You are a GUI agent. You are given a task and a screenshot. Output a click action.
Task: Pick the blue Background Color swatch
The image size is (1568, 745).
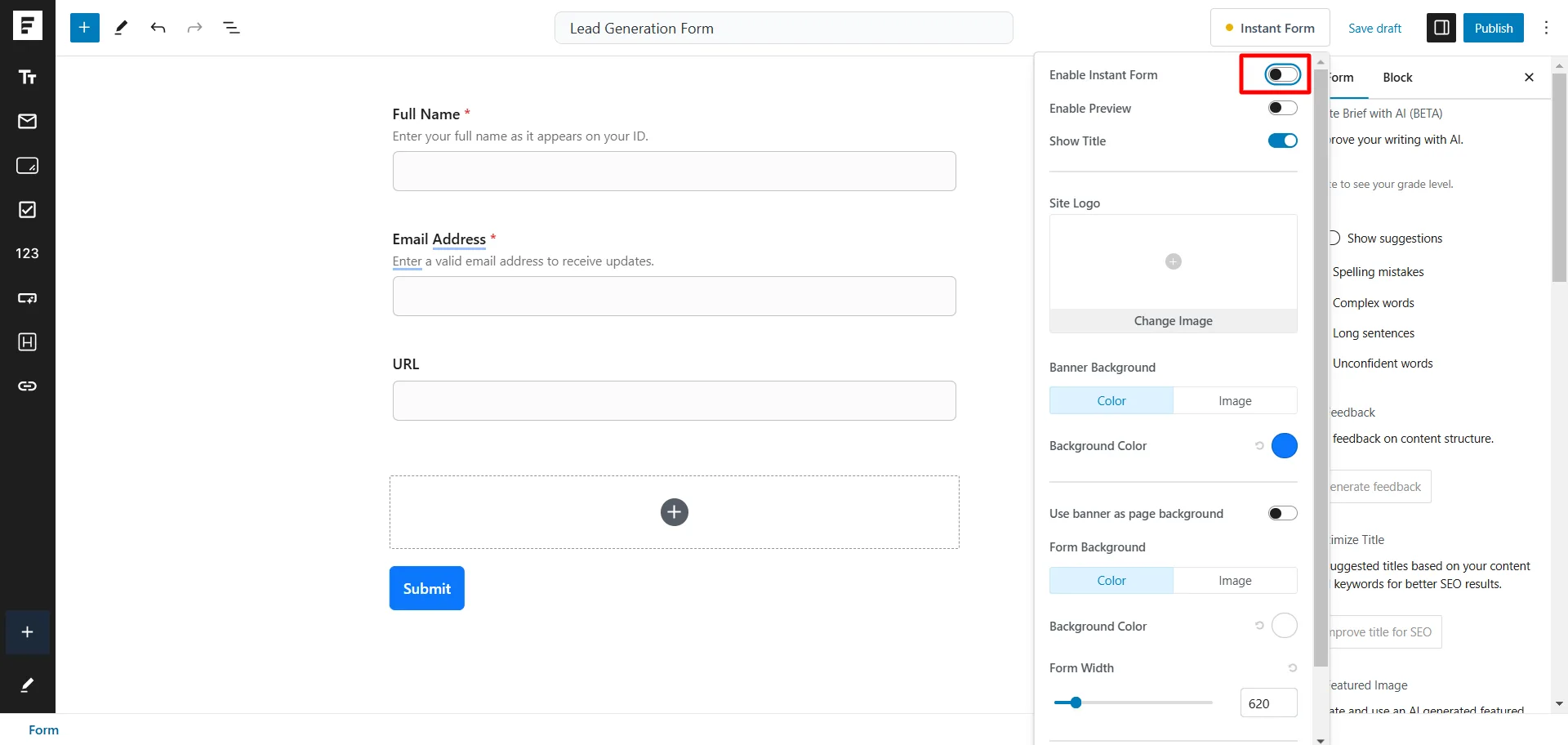pos(1285,445)
